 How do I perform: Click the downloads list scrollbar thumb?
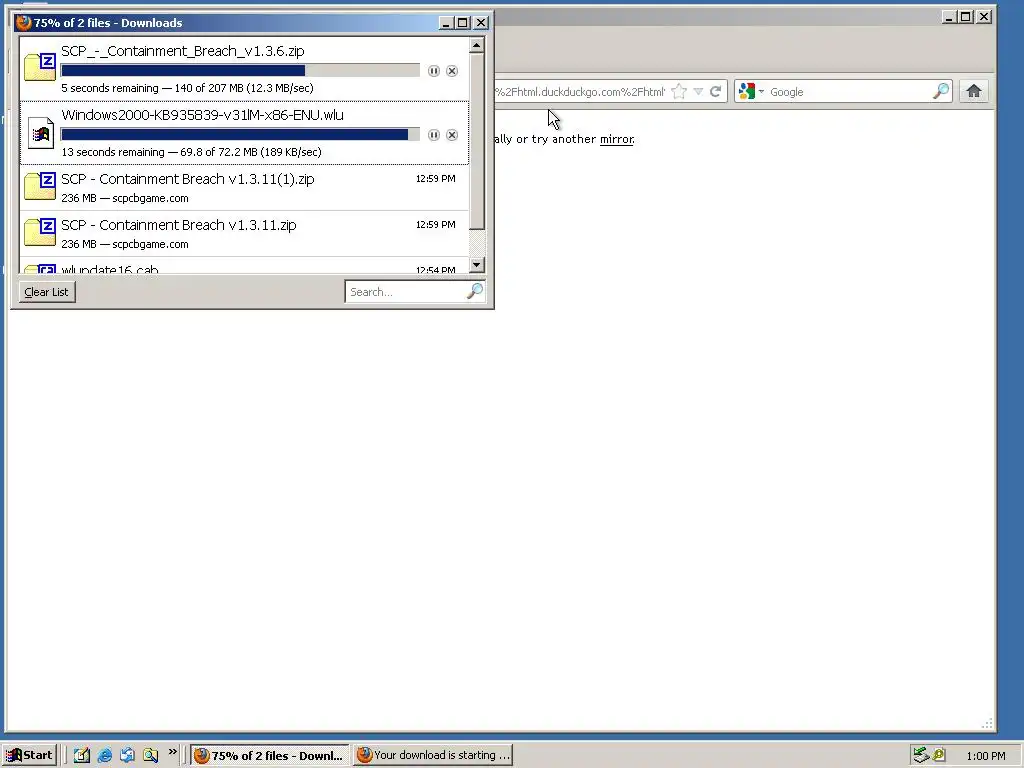tap(477, 142)
